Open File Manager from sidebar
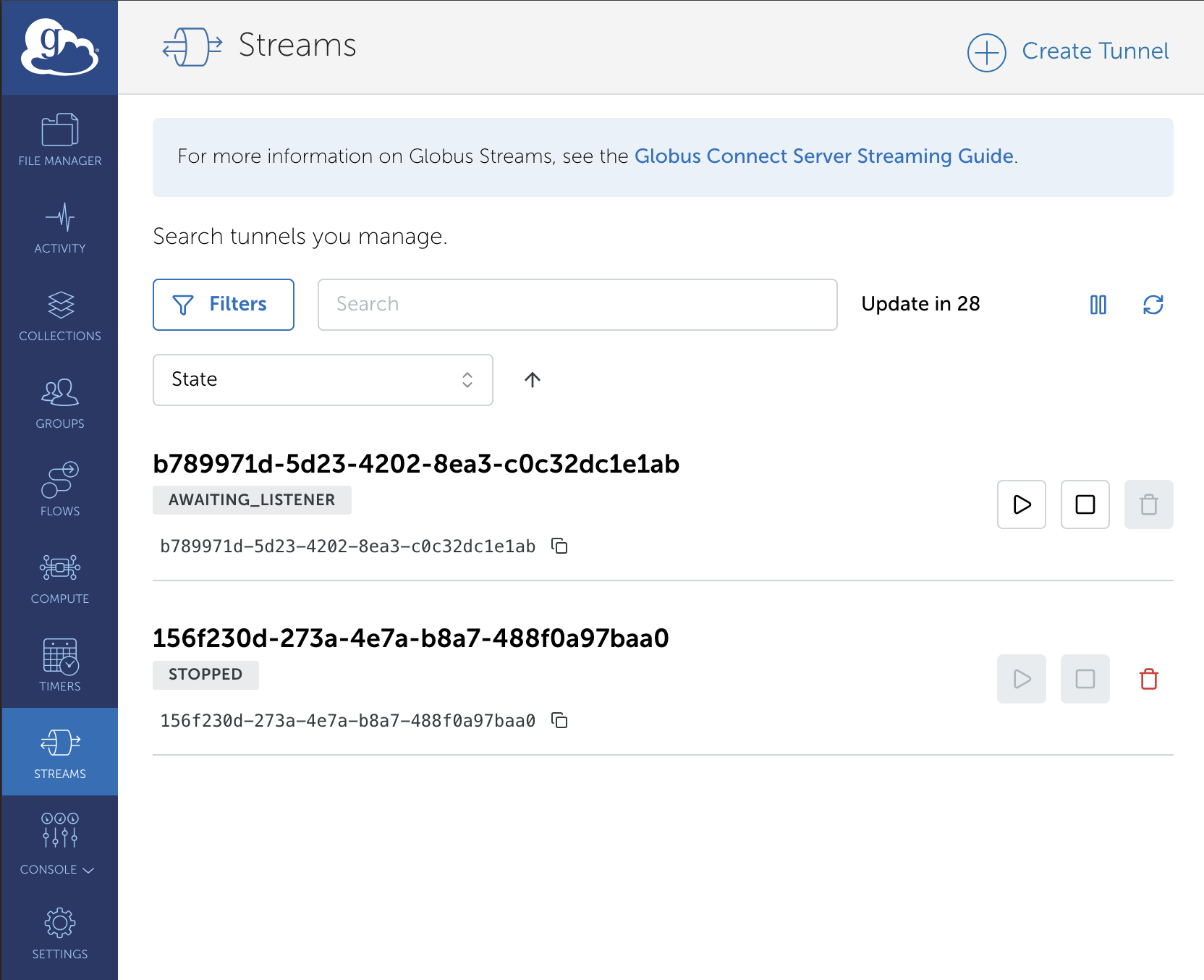1204x980 pixels. (60, 140)
